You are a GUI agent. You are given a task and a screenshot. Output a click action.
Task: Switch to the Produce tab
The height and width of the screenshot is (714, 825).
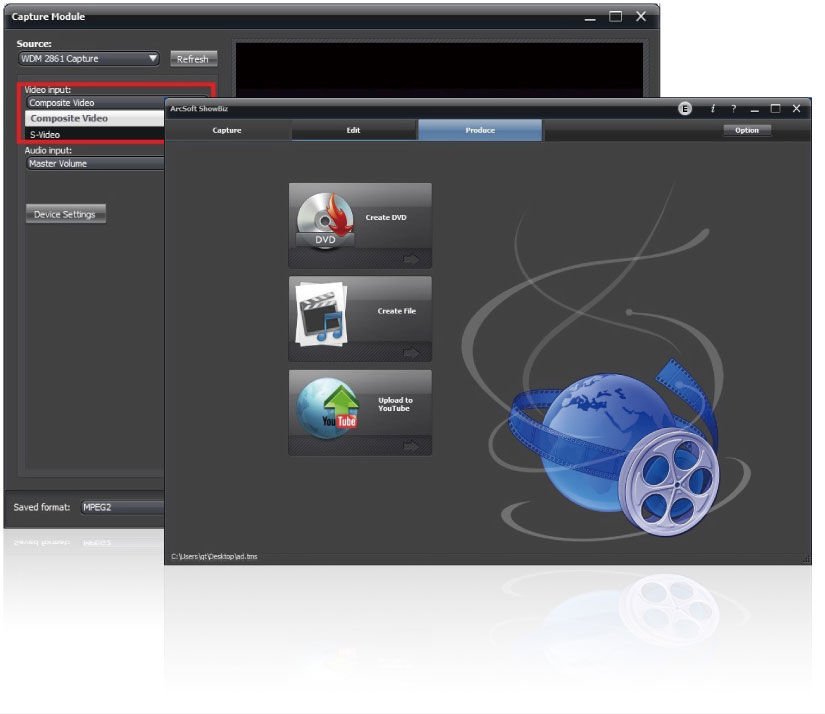pos(480,130)
